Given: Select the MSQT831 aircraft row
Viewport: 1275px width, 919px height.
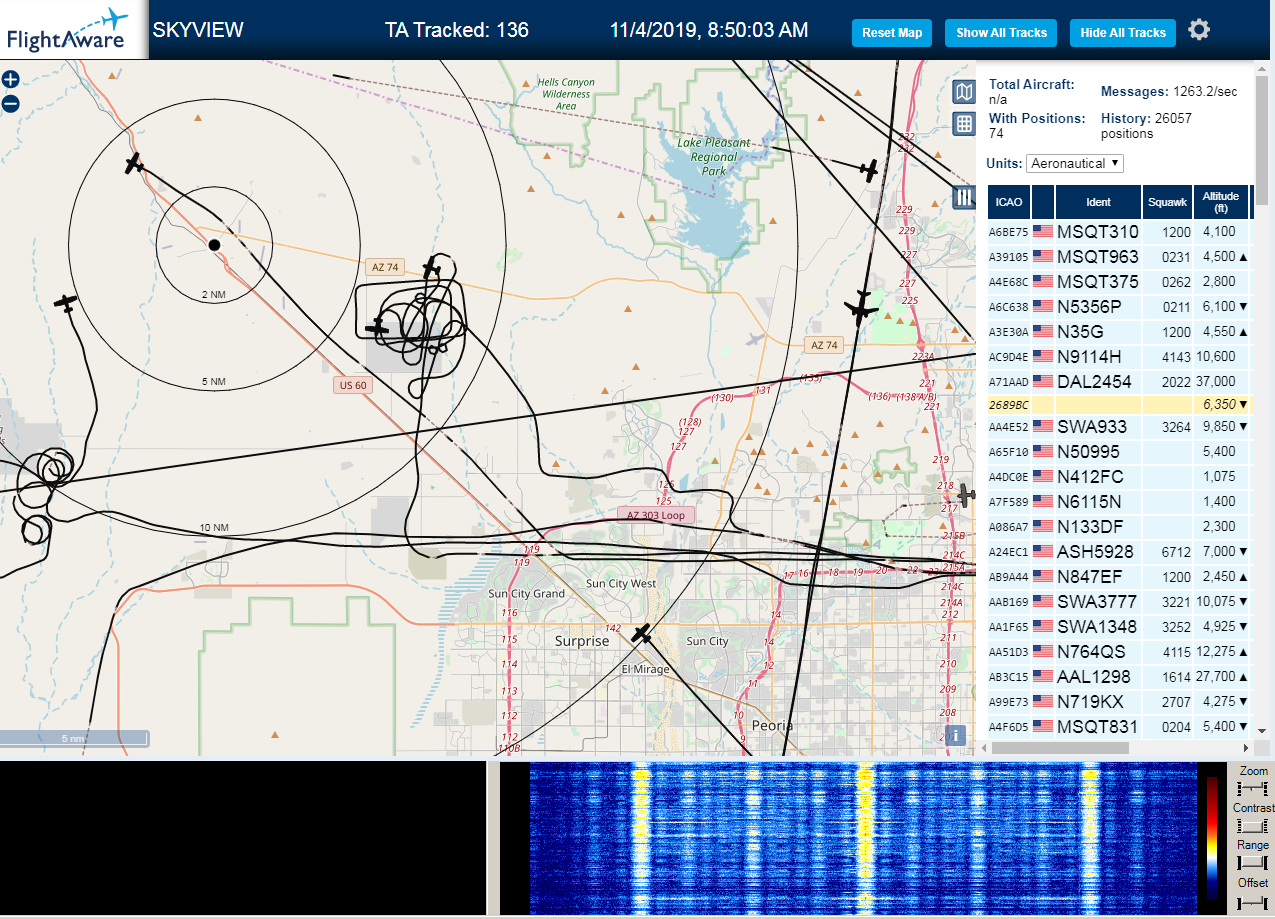Looking at the screenshot, I should [1119, 726].
